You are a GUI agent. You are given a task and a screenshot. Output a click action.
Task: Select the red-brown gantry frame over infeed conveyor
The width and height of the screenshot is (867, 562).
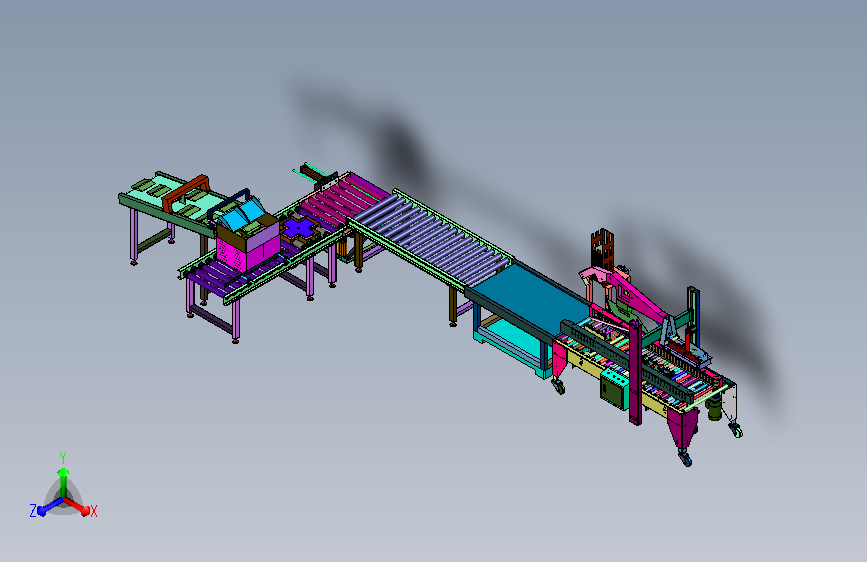(185, 192)
